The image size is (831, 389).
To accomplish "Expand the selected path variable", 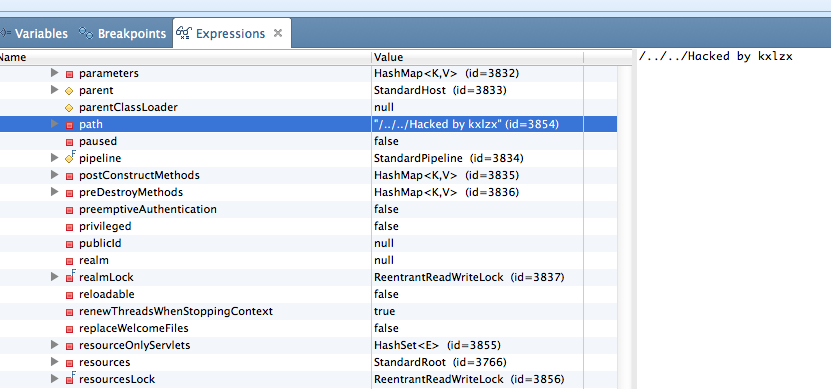I will pyautogui.click(x=54, y=124).
